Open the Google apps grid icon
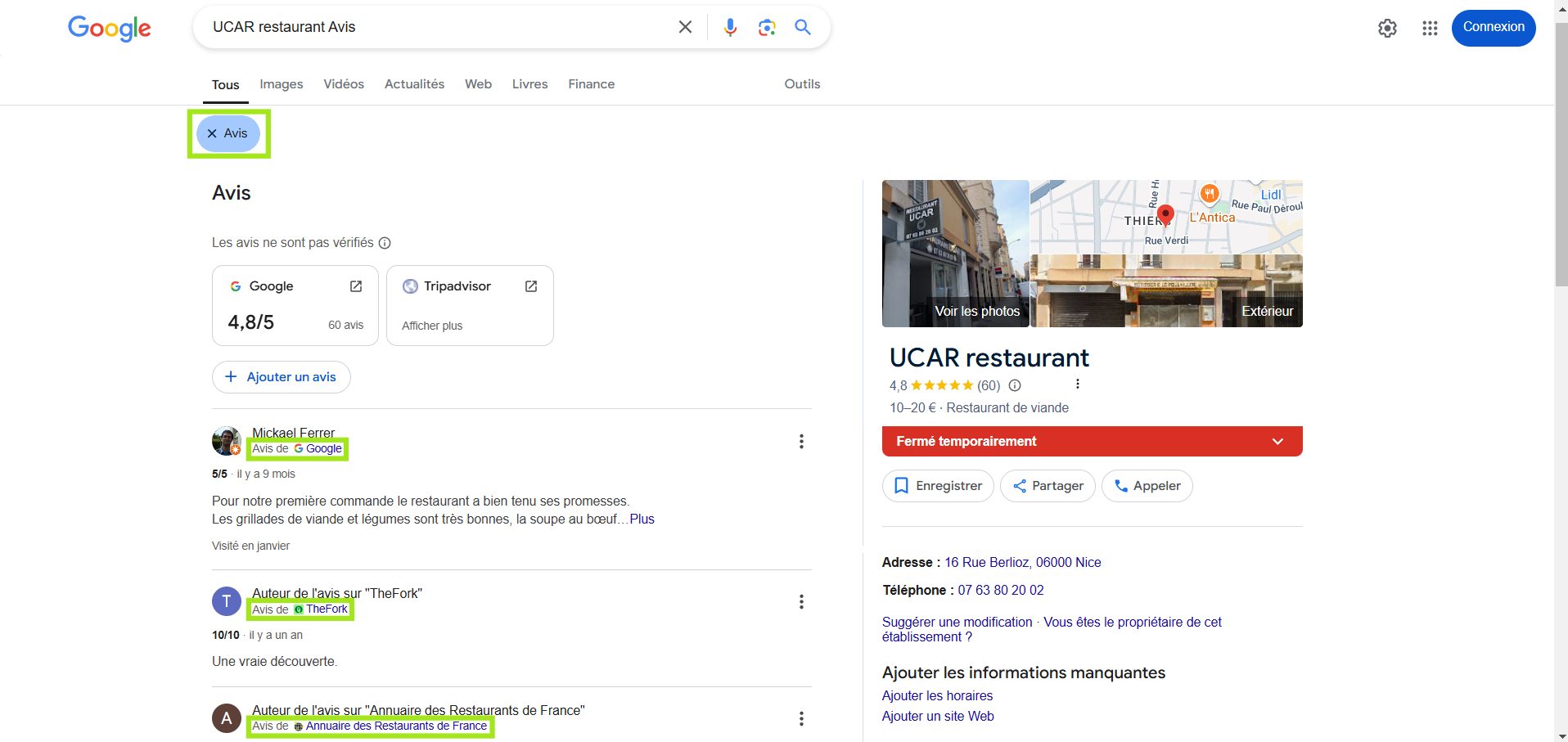The image size is (1568, 742). coord(1430,28)
